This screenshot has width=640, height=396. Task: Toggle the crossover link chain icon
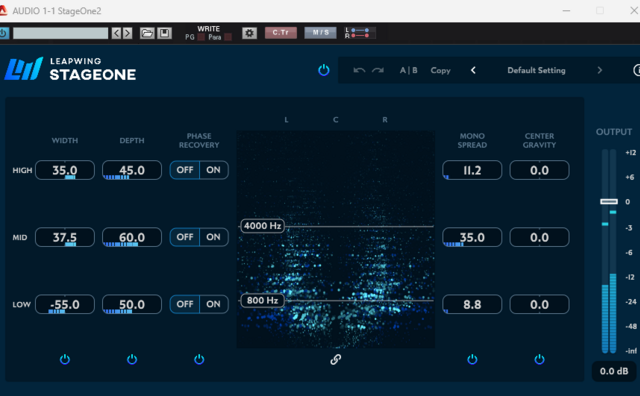[336, 359]
